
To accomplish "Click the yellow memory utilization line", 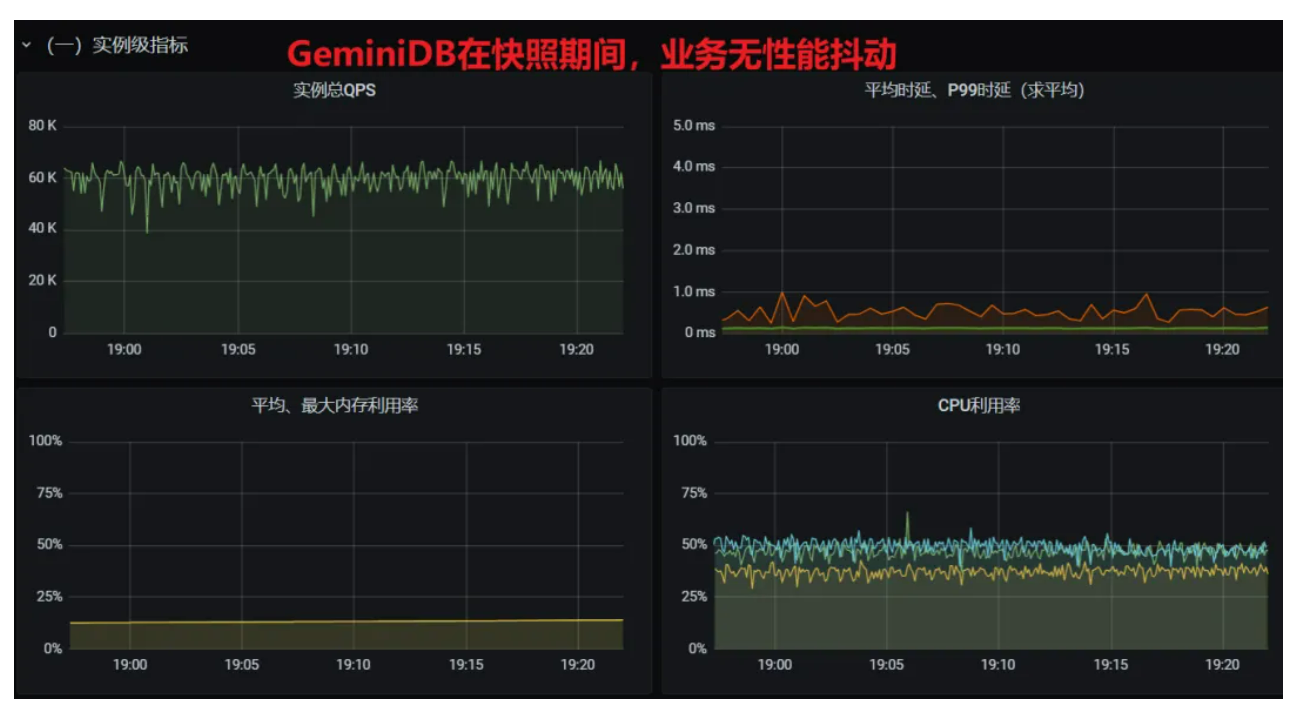I will [346, 621].
